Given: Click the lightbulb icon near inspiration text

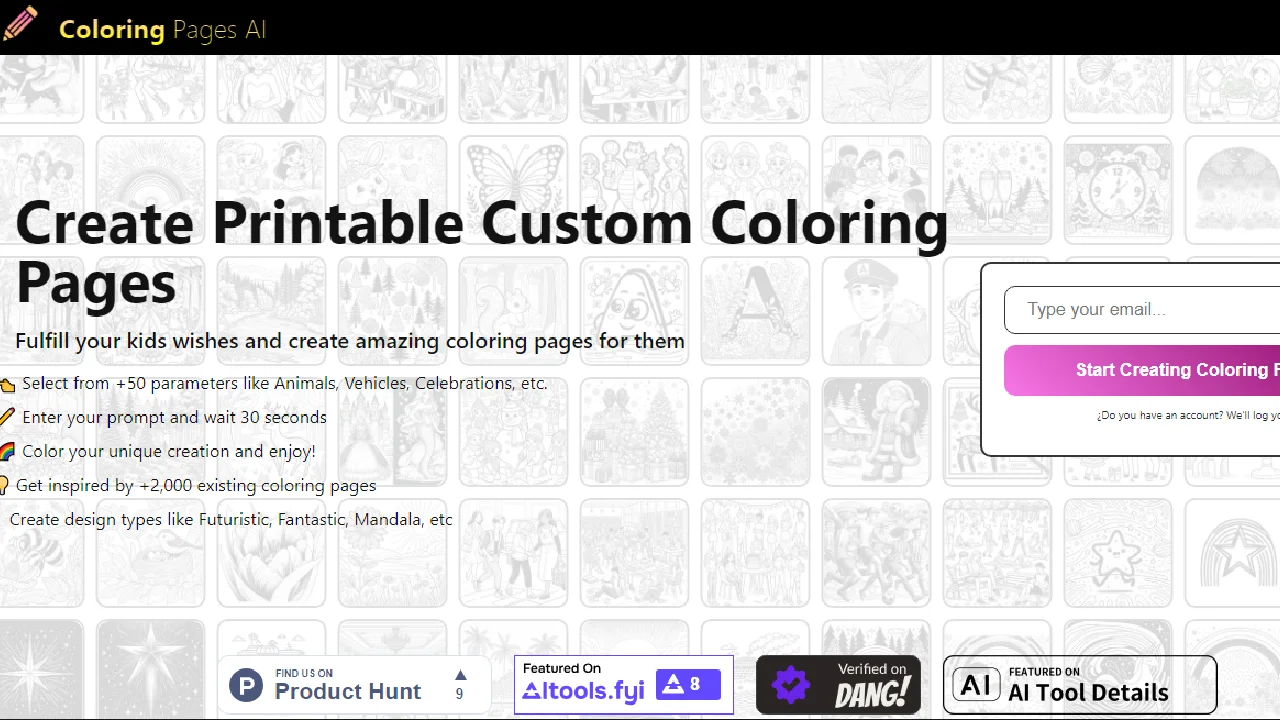Looking at the screenshot, I should 4,485.
